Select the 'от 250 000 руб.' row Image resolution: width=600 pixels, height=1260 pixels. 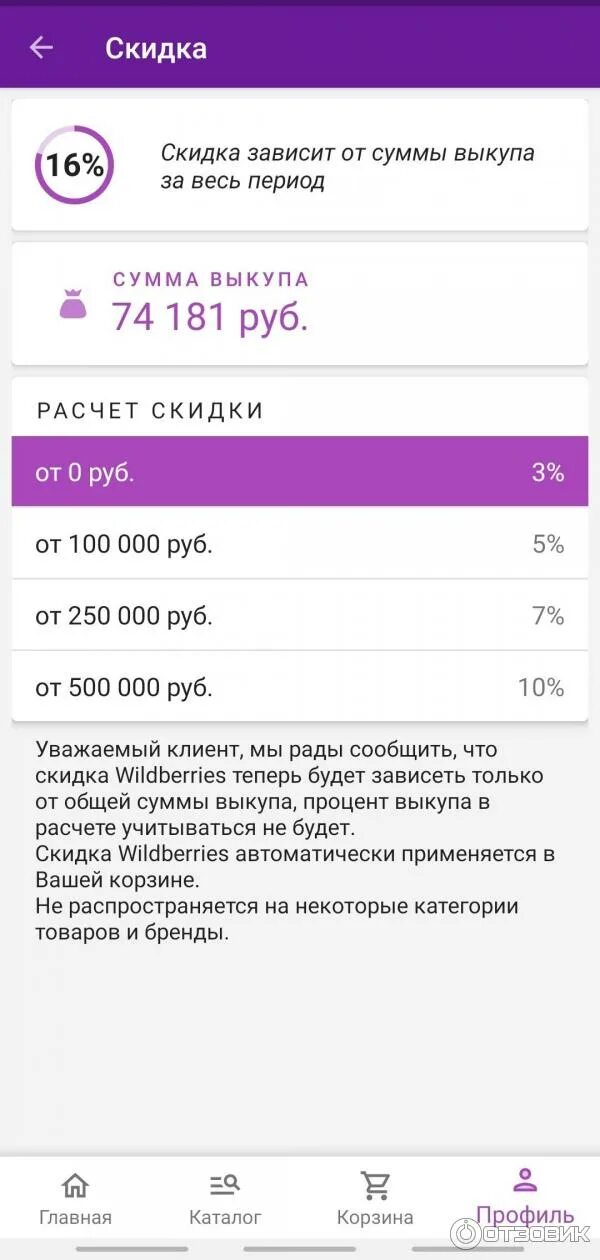pos(300,616)
